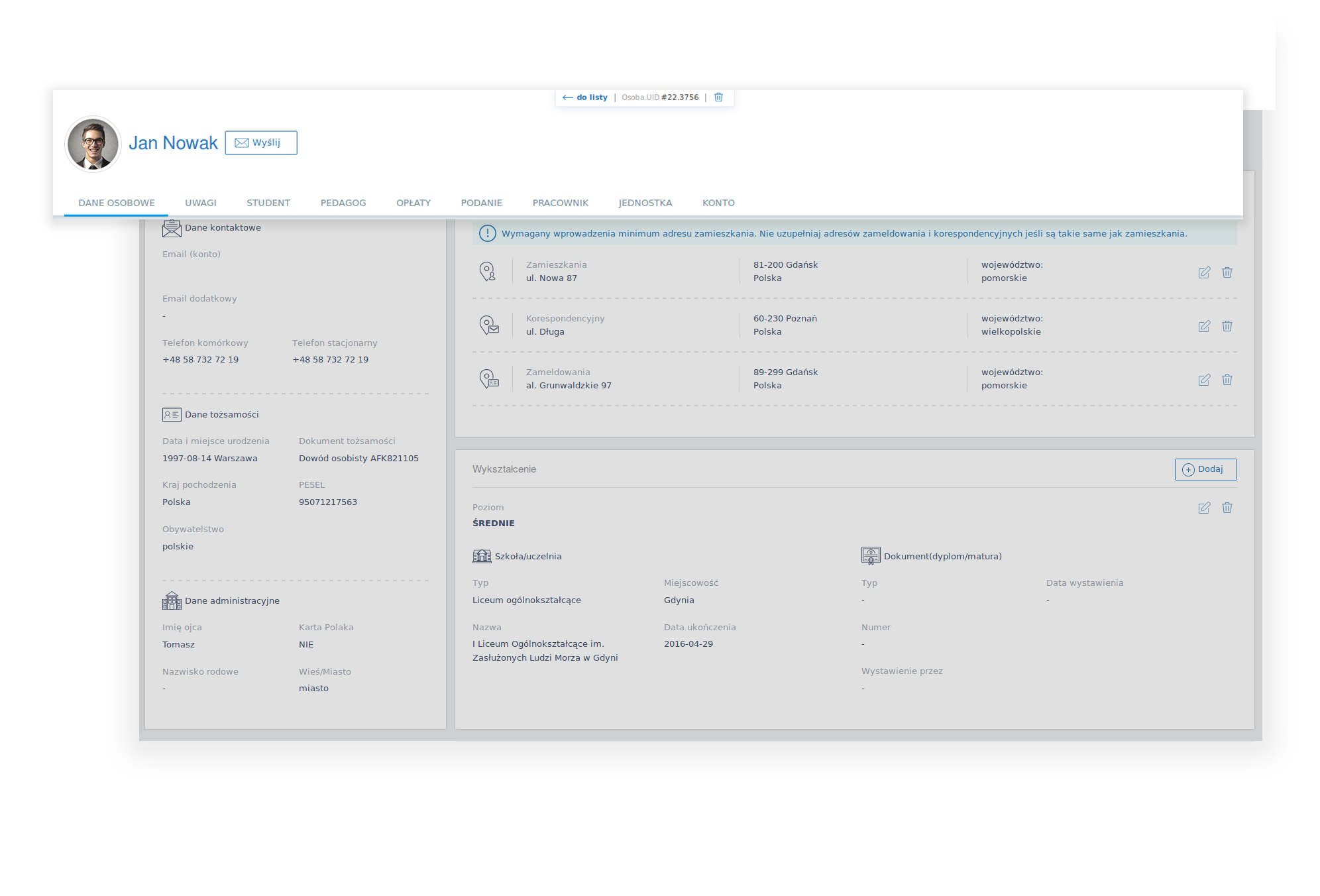Click the Dane administracyjne building icon

[172, 600]
